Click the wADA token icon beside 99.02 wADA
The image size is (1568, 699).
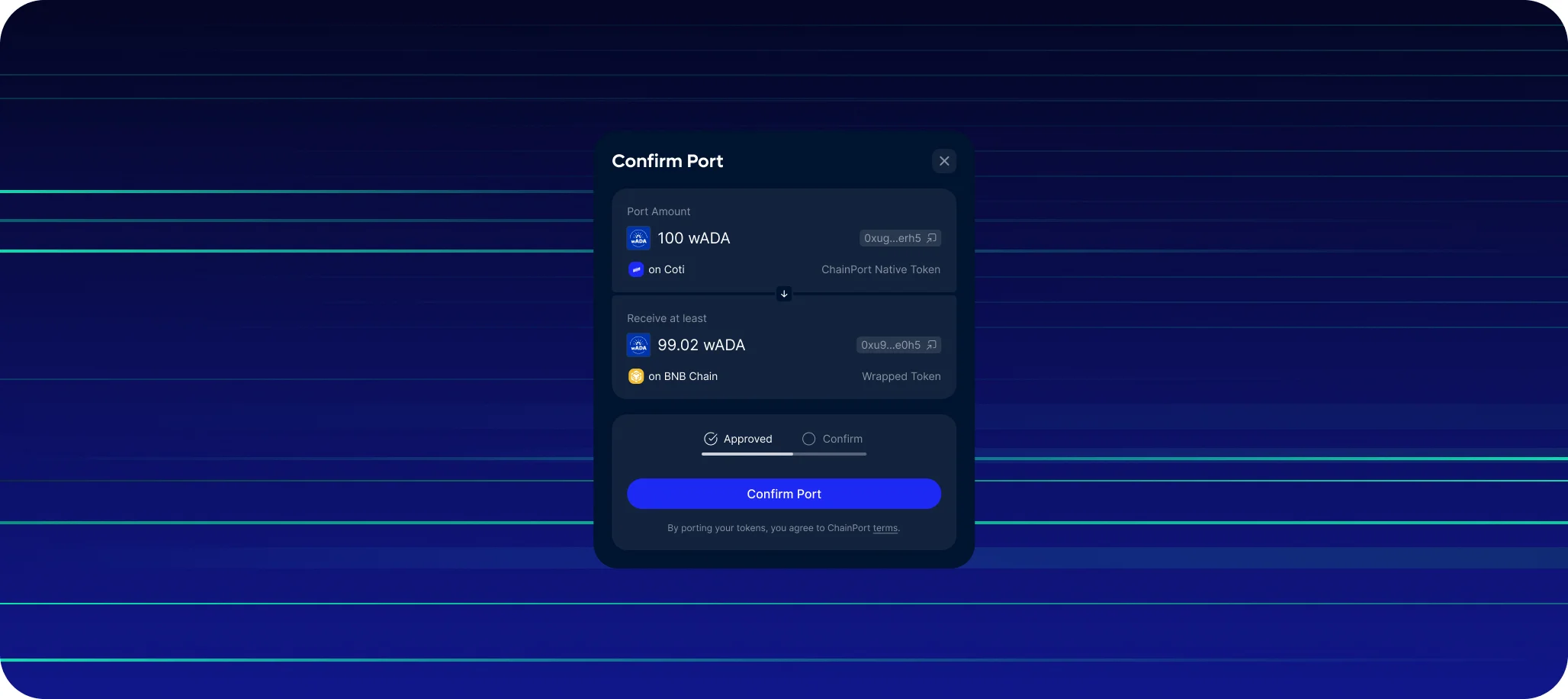(x=638, y=345)
